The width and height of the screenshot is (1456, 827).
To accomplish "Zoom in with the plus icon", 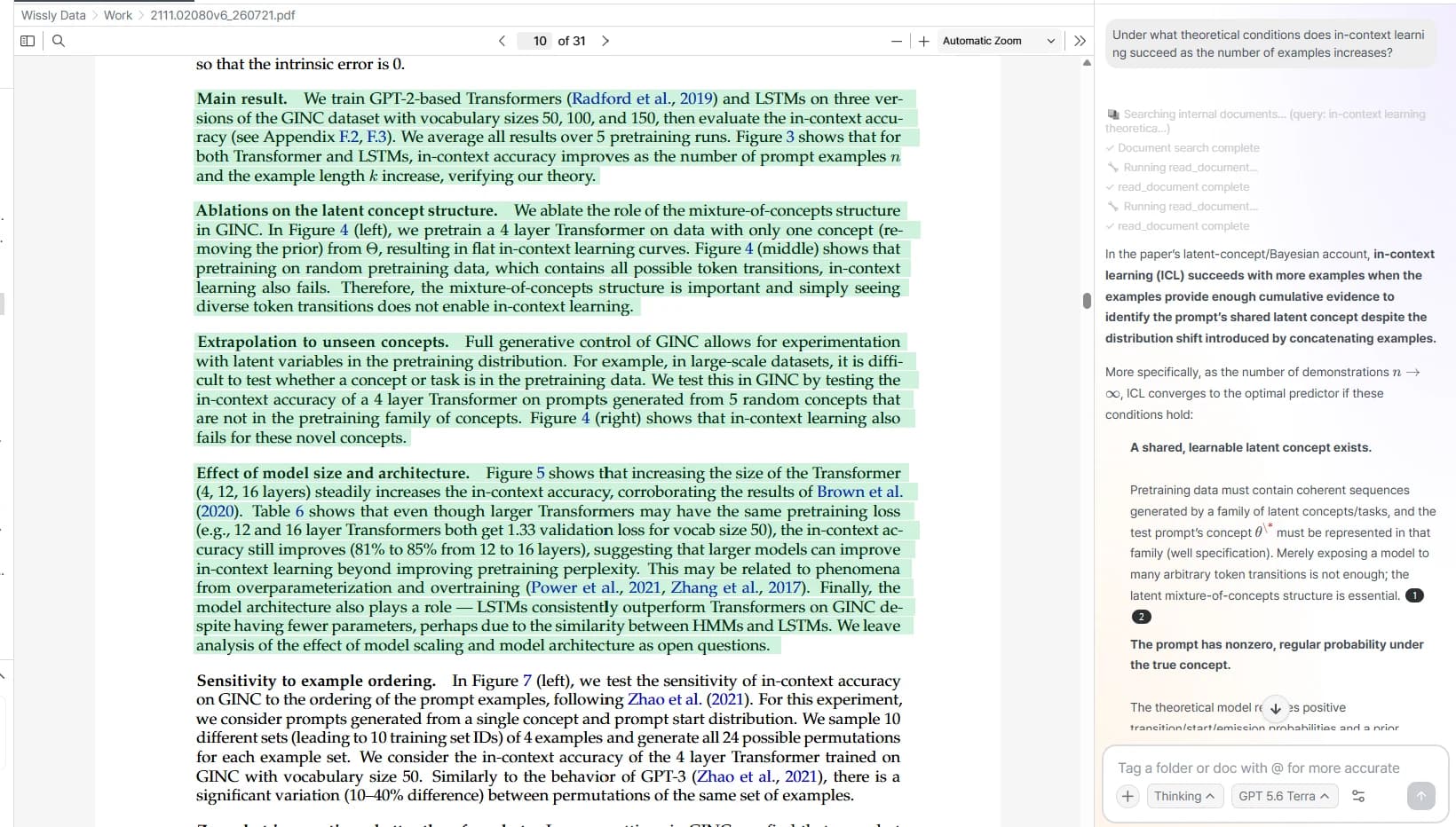I will 923,41.
